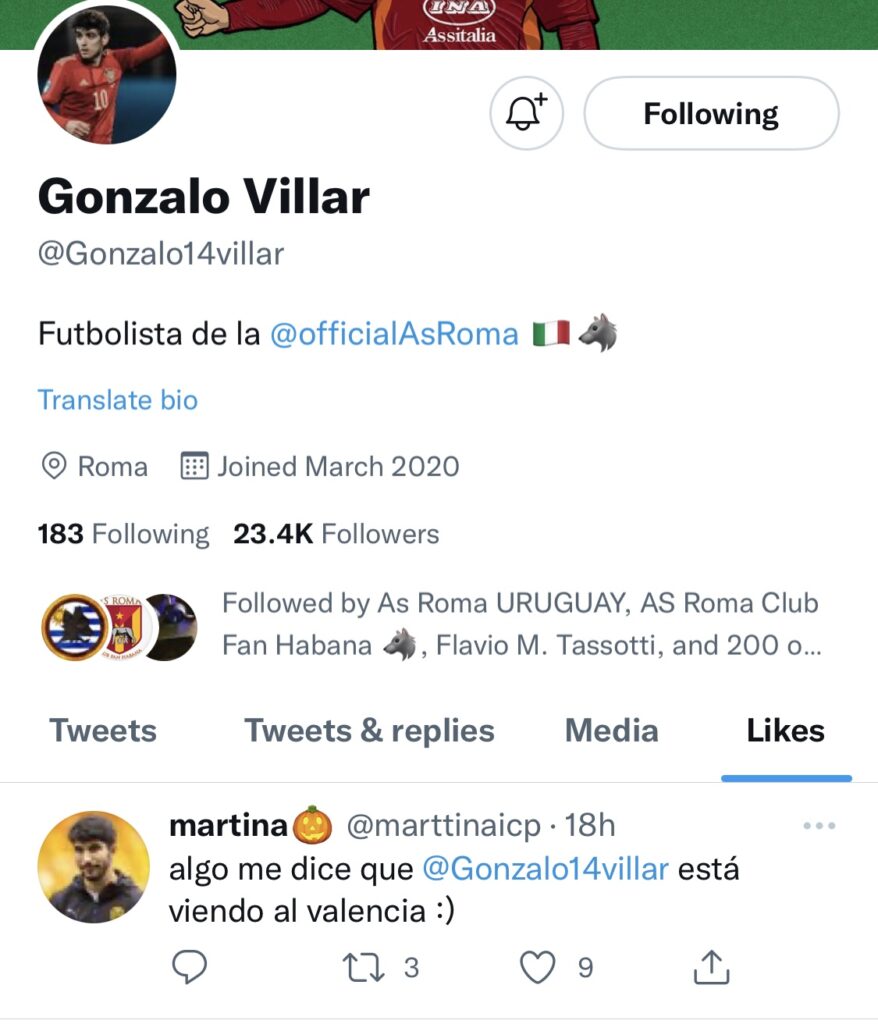Share martina's tweet
This screenshot has width=878, height=1024.
point(711,967)
